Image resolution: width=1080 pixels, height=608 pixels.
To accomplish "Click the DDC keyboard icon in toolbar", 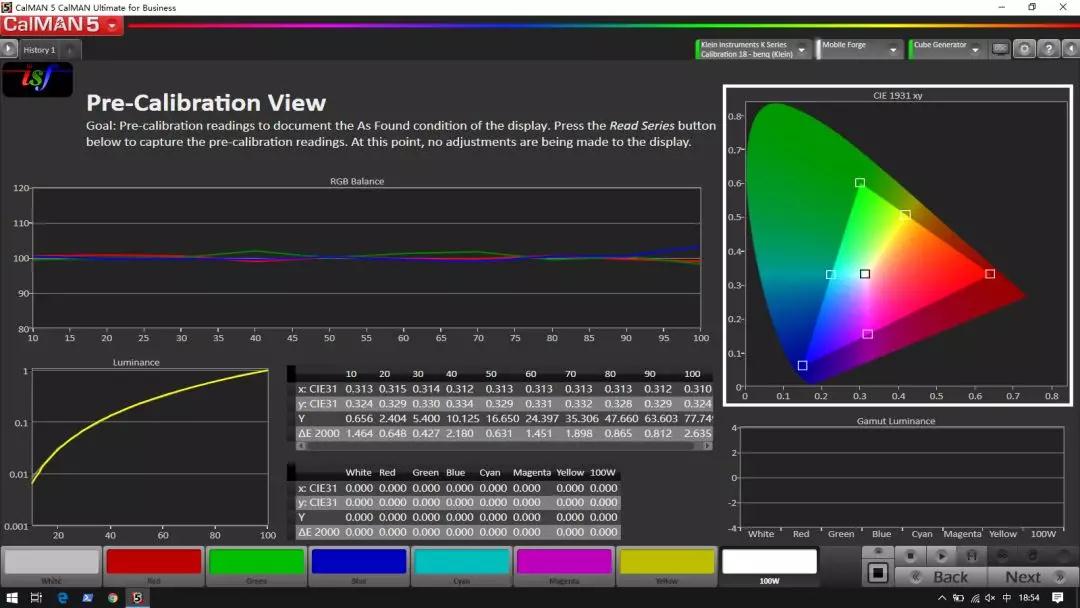I will coord(1000,49).
